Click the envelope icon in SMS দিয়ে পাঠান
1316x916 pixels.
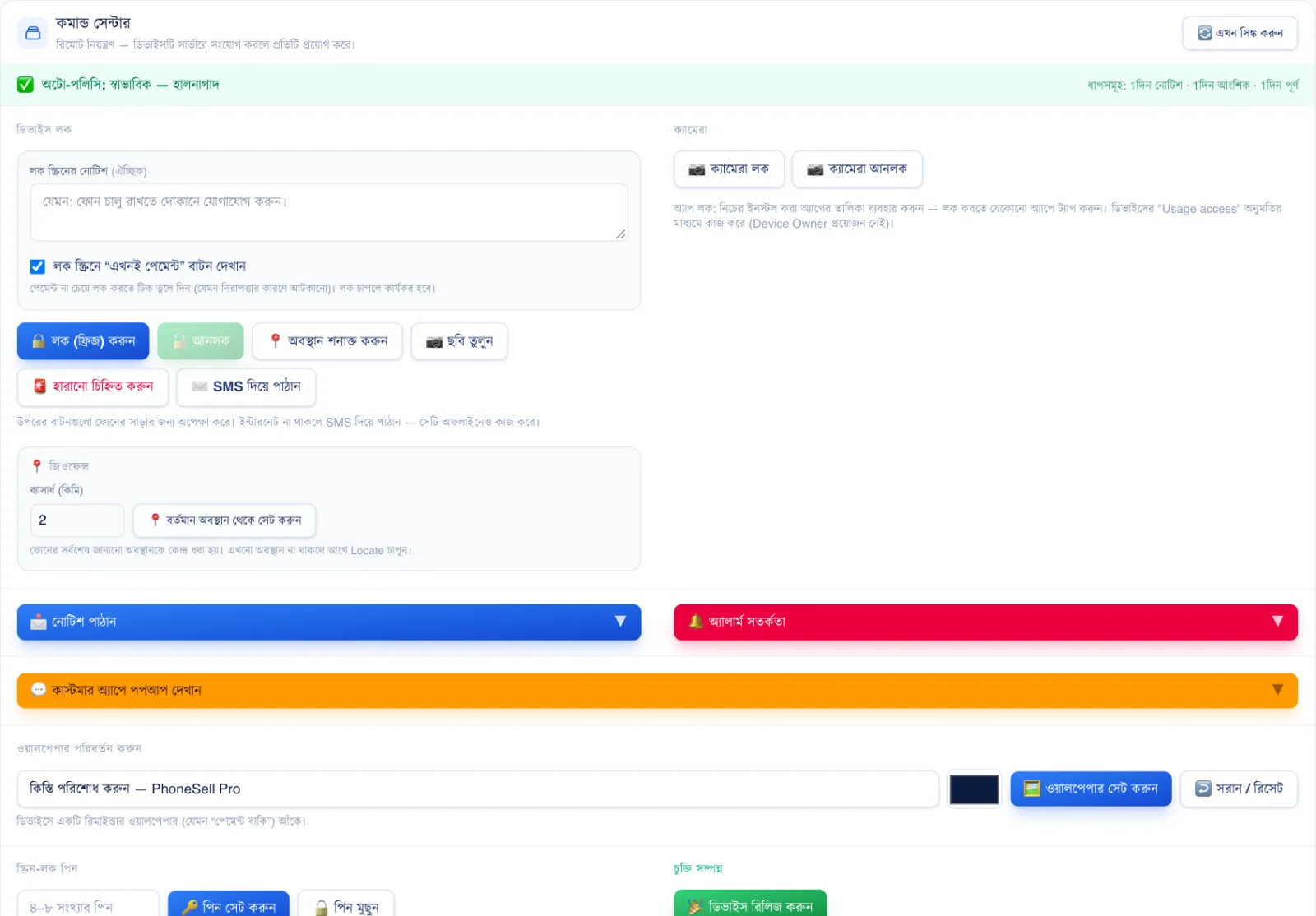tap(200, 386)
